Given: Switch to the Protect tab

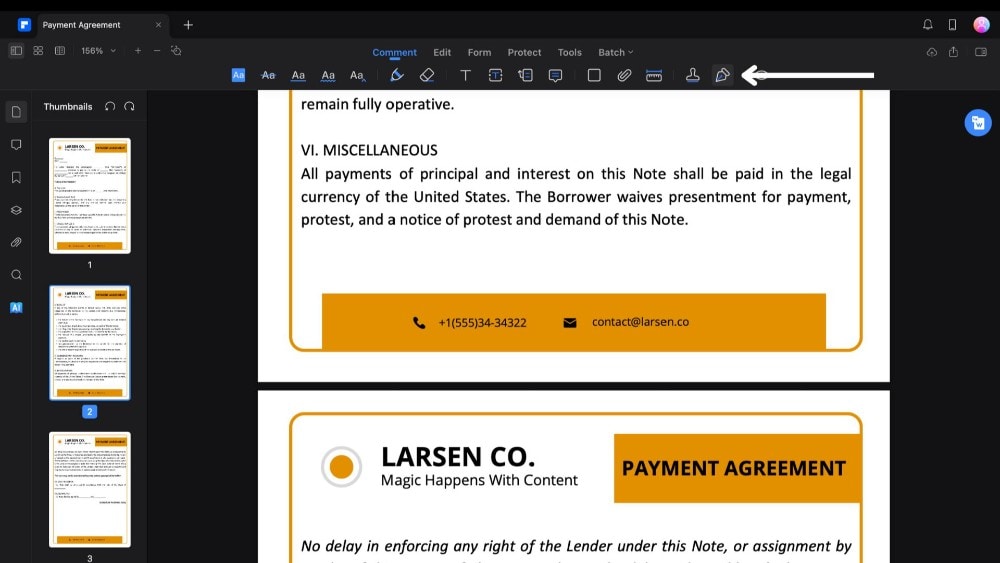Looking at the screenshot, I should pyautogui.click(x=524, y=52).
